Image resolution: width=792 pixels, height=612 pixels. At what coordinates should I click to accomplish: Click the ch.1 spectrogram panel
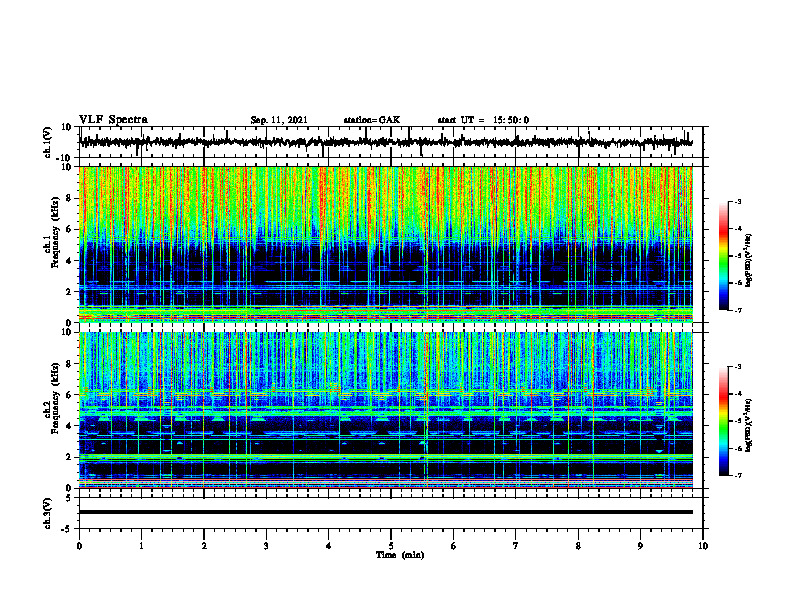click(x=386, y=244)
